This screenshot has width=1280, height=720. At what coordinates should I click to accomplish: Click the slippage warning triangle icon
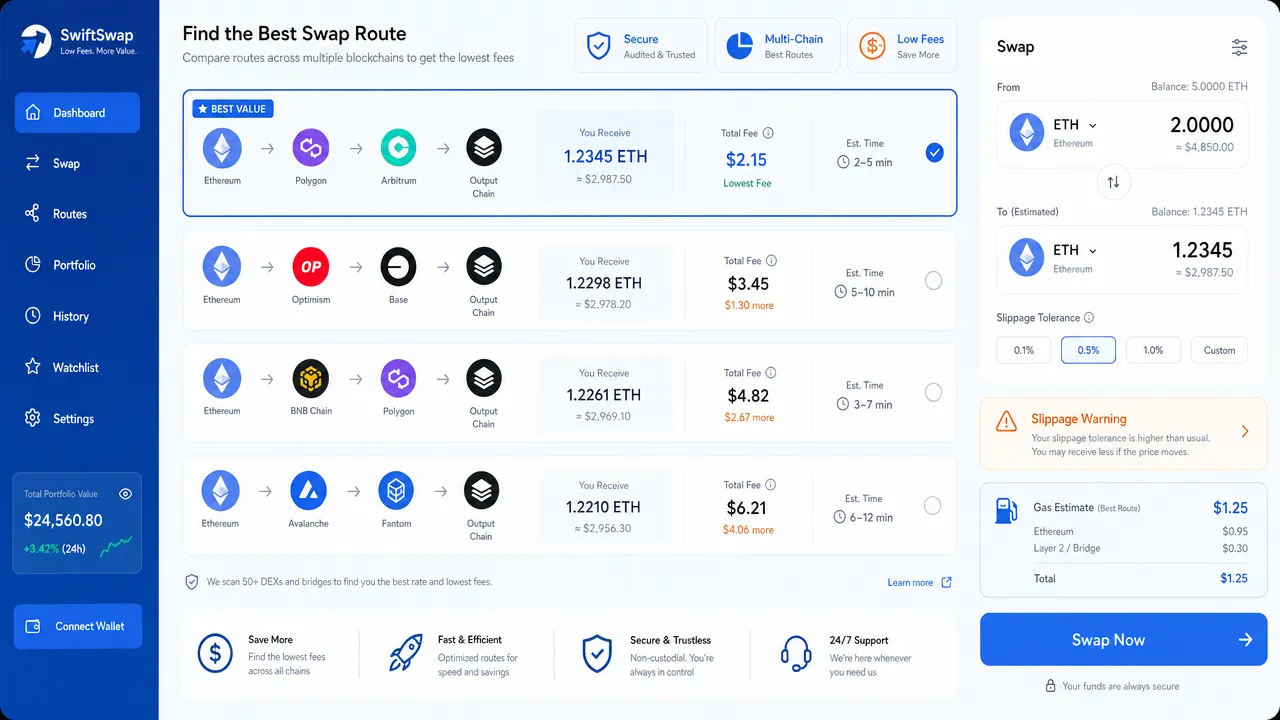(1006, 422)
